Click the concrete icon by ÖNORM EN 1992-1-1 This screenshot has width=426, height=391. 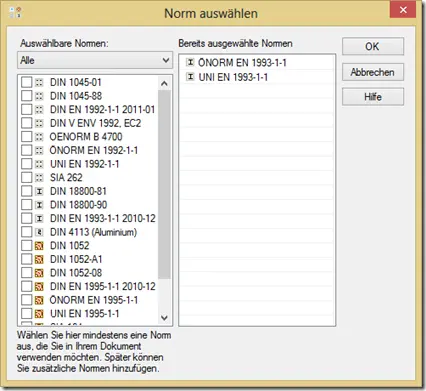click(39, 150)
